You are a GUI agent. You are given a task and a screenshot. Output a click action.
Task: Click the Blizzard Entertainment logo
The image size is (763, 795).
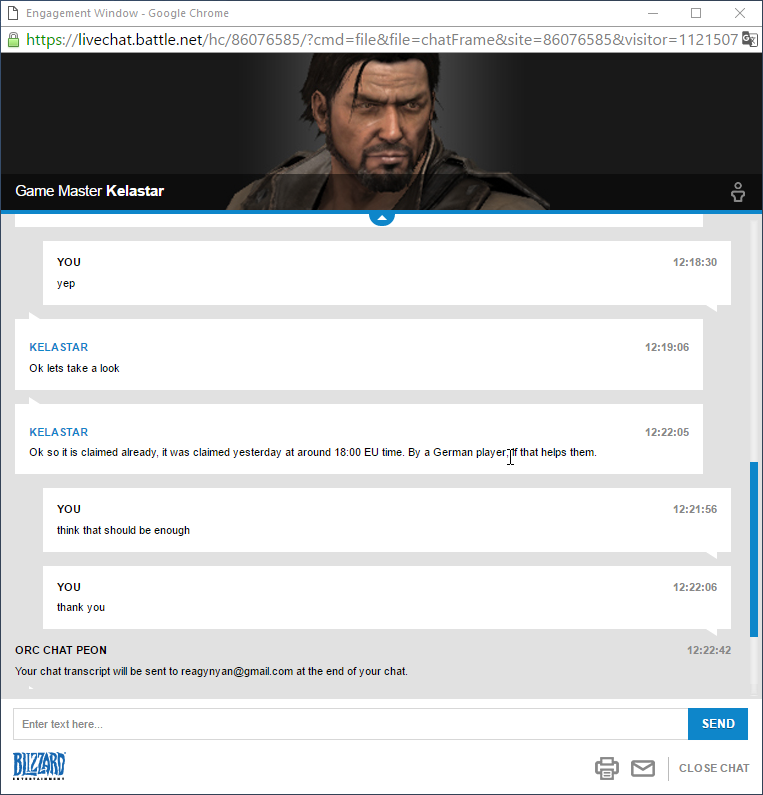pos(39,766)
